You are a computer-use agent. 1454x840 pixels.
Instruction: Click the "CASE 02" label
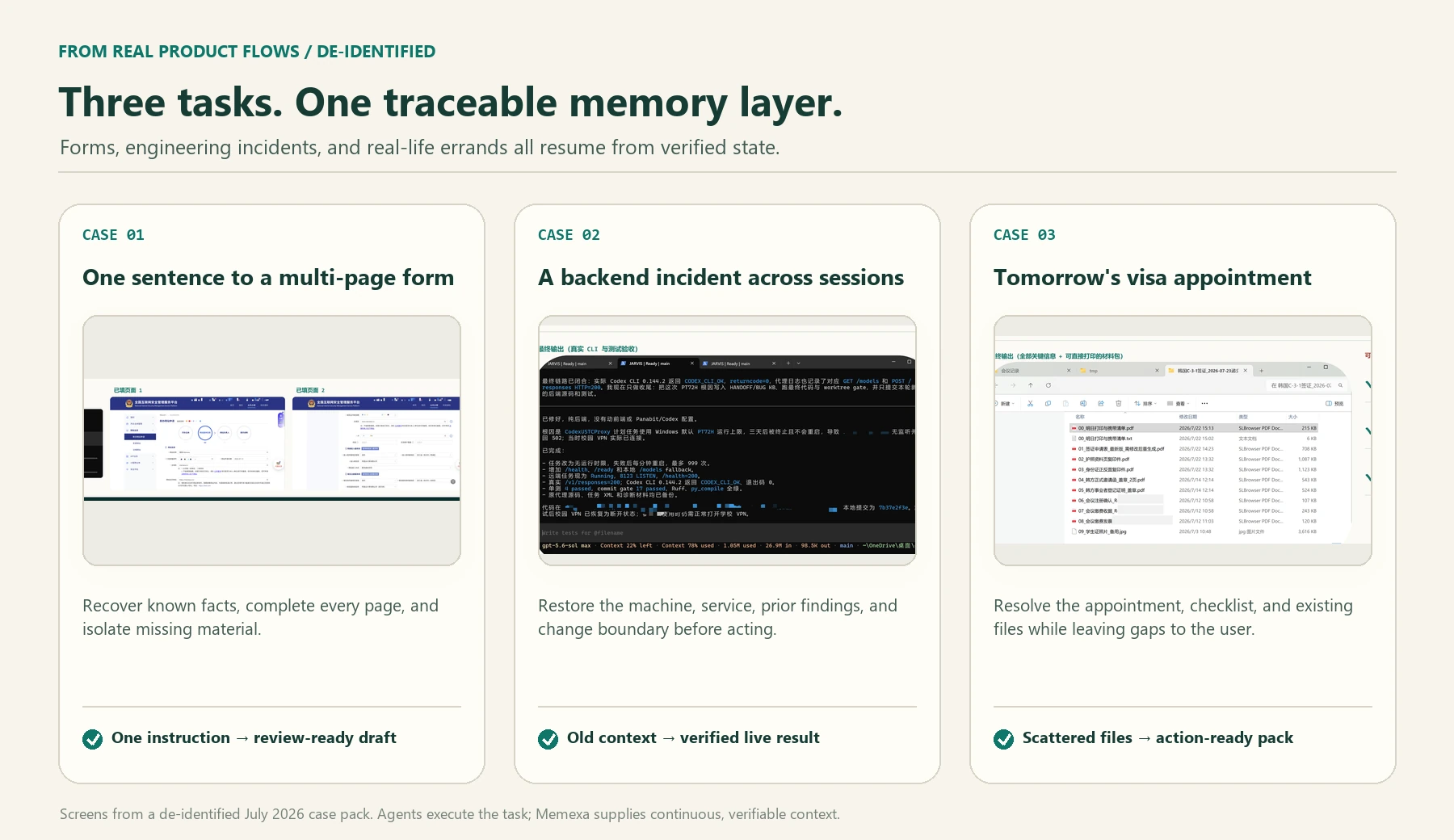click(x=569, y=235)
